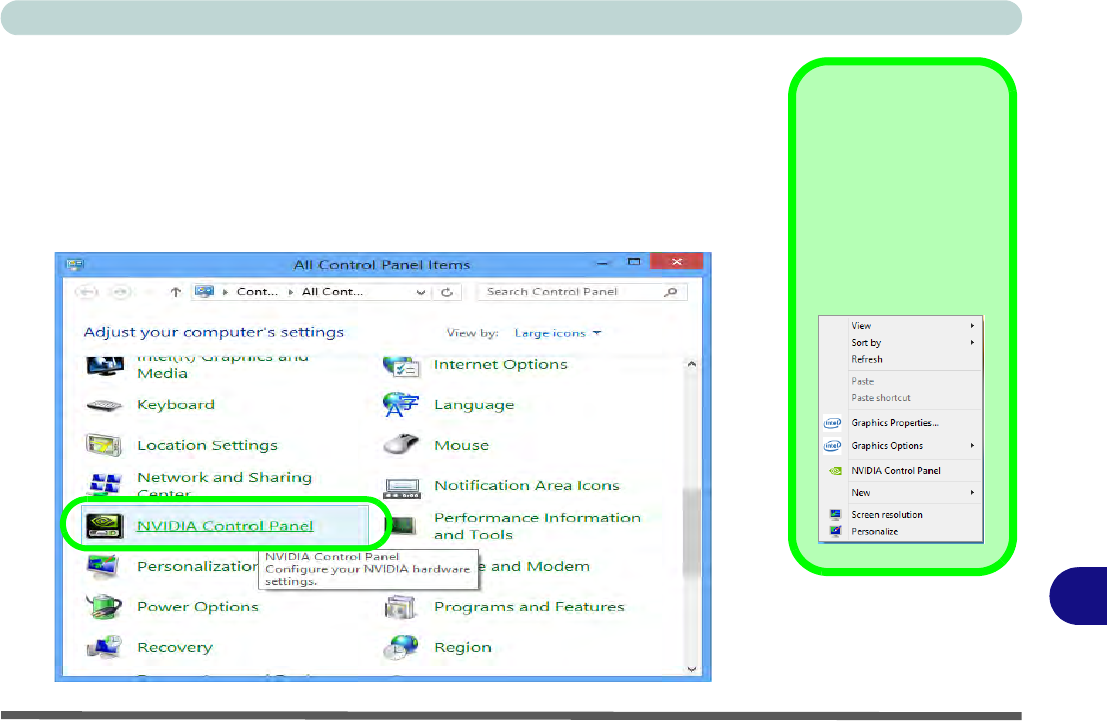
Task: Click the Control Panel icon in the title bar
Action: 74,265
